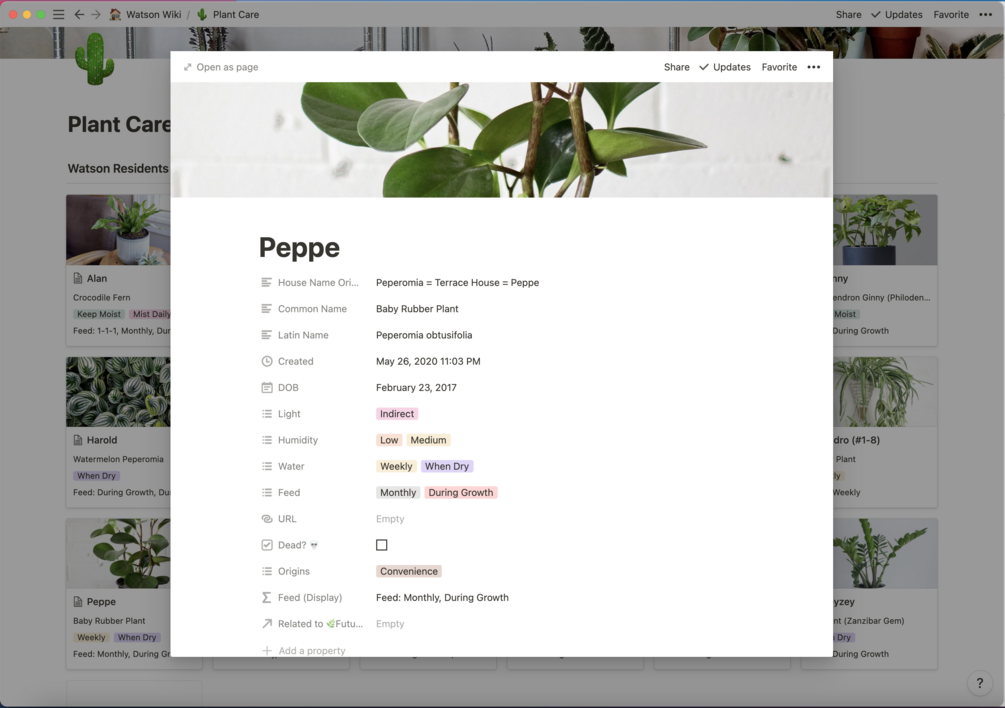1005x708 pixels.
Task: Open the Indirect light tag
Action: point(397,414)
